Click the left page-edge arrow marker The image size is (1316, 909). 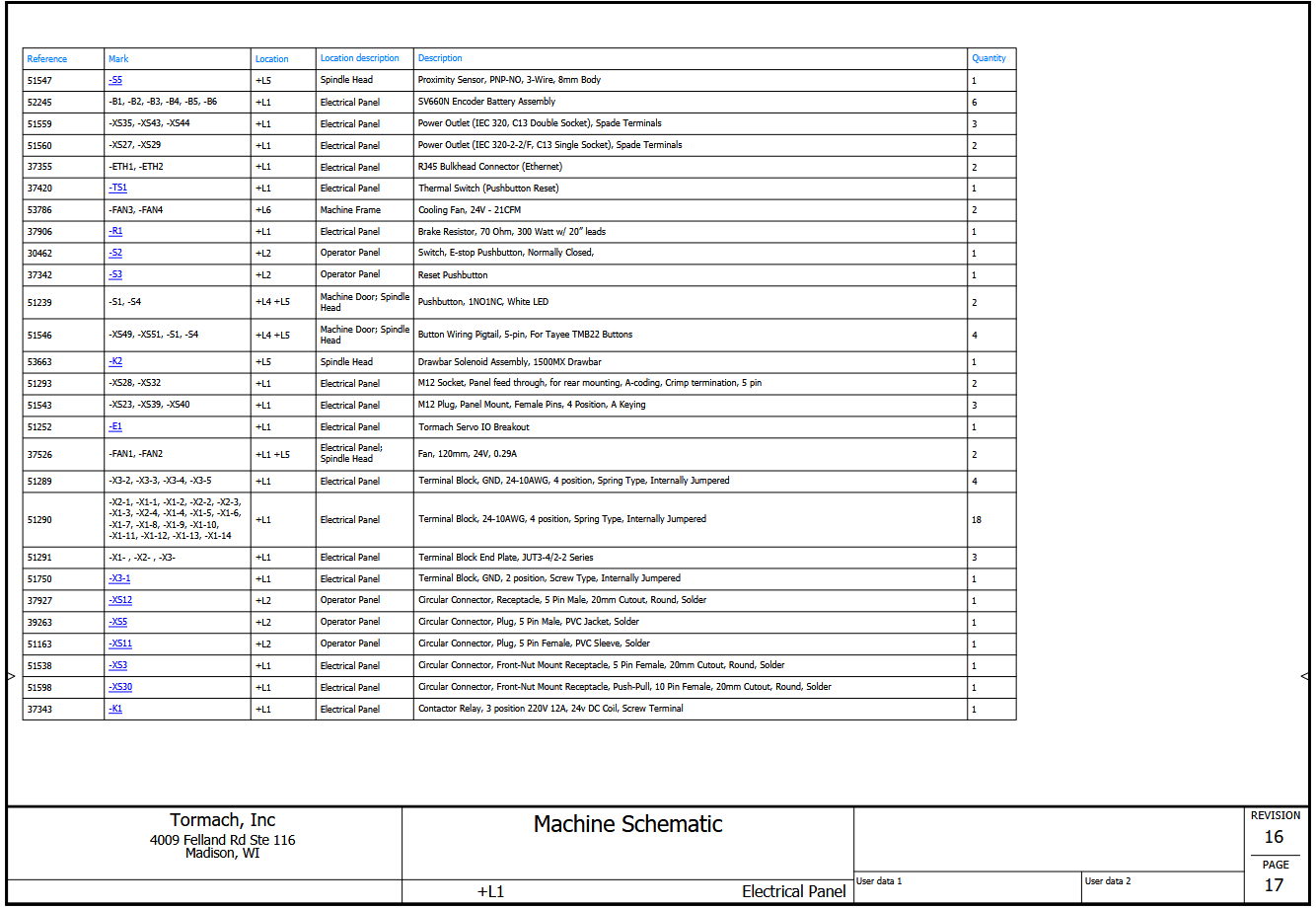(x=11, y=676)
